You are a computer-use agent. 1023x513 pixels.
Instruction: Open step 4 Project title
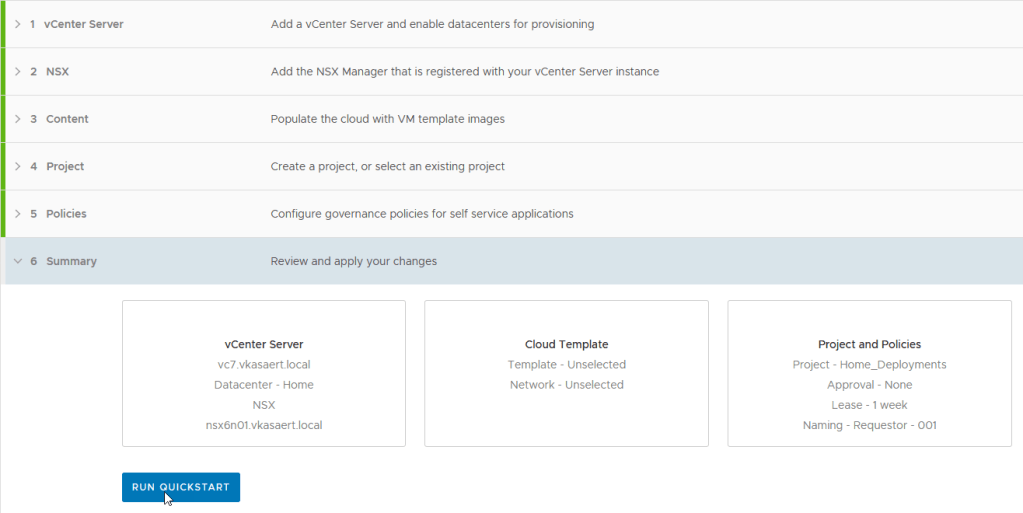65,167
